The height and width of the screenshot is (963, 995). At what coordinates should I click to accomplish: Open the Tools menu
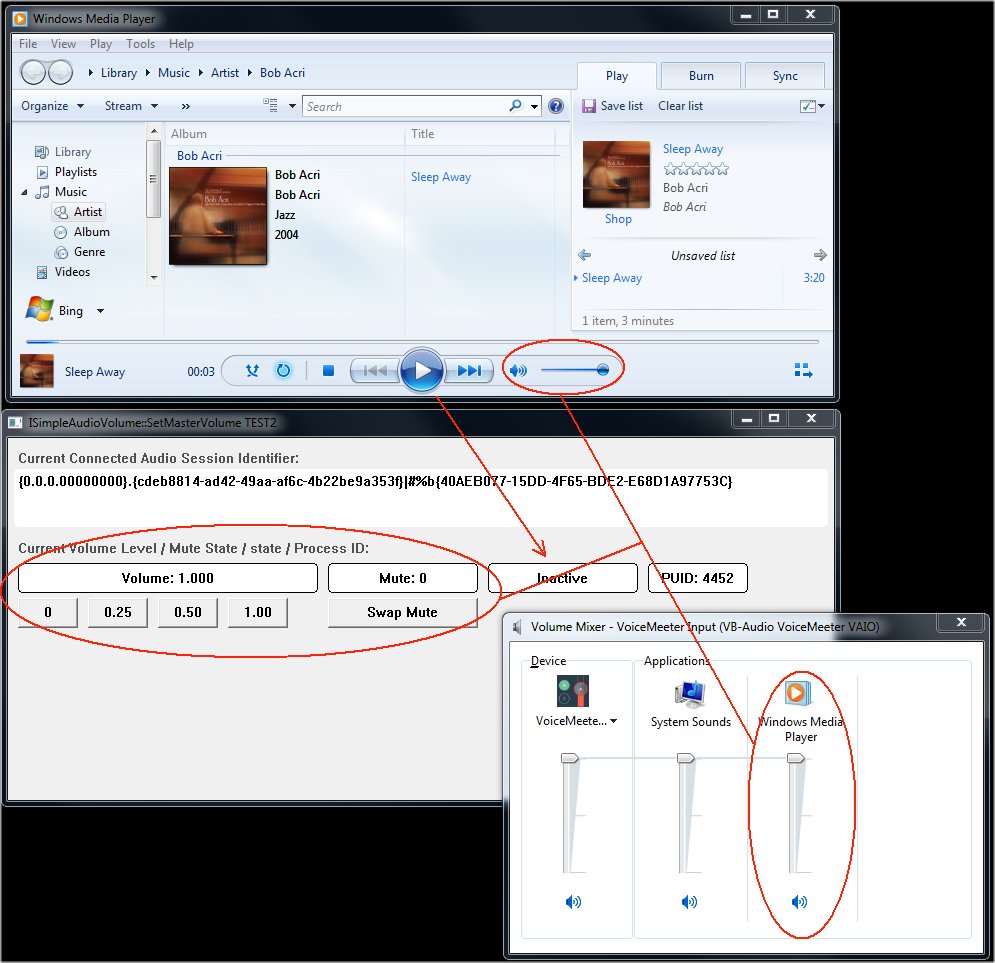pyautogui.click(x=140, y=43)
